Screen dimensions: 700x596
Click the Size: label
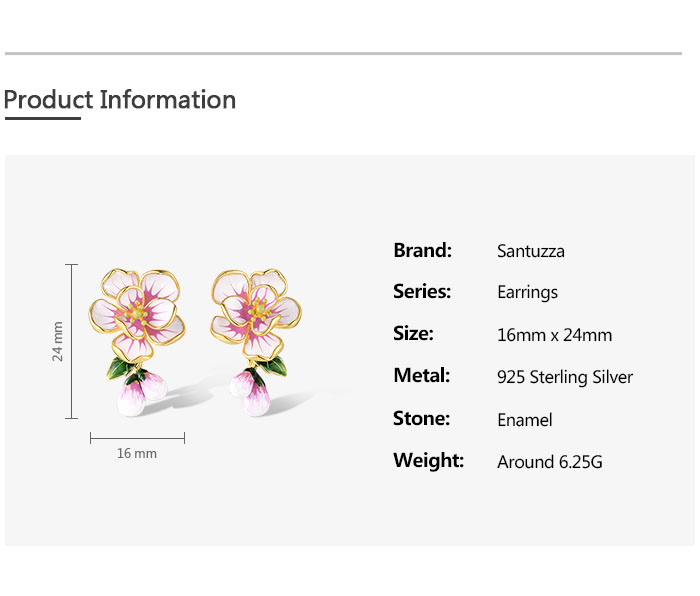pos(413,334)
